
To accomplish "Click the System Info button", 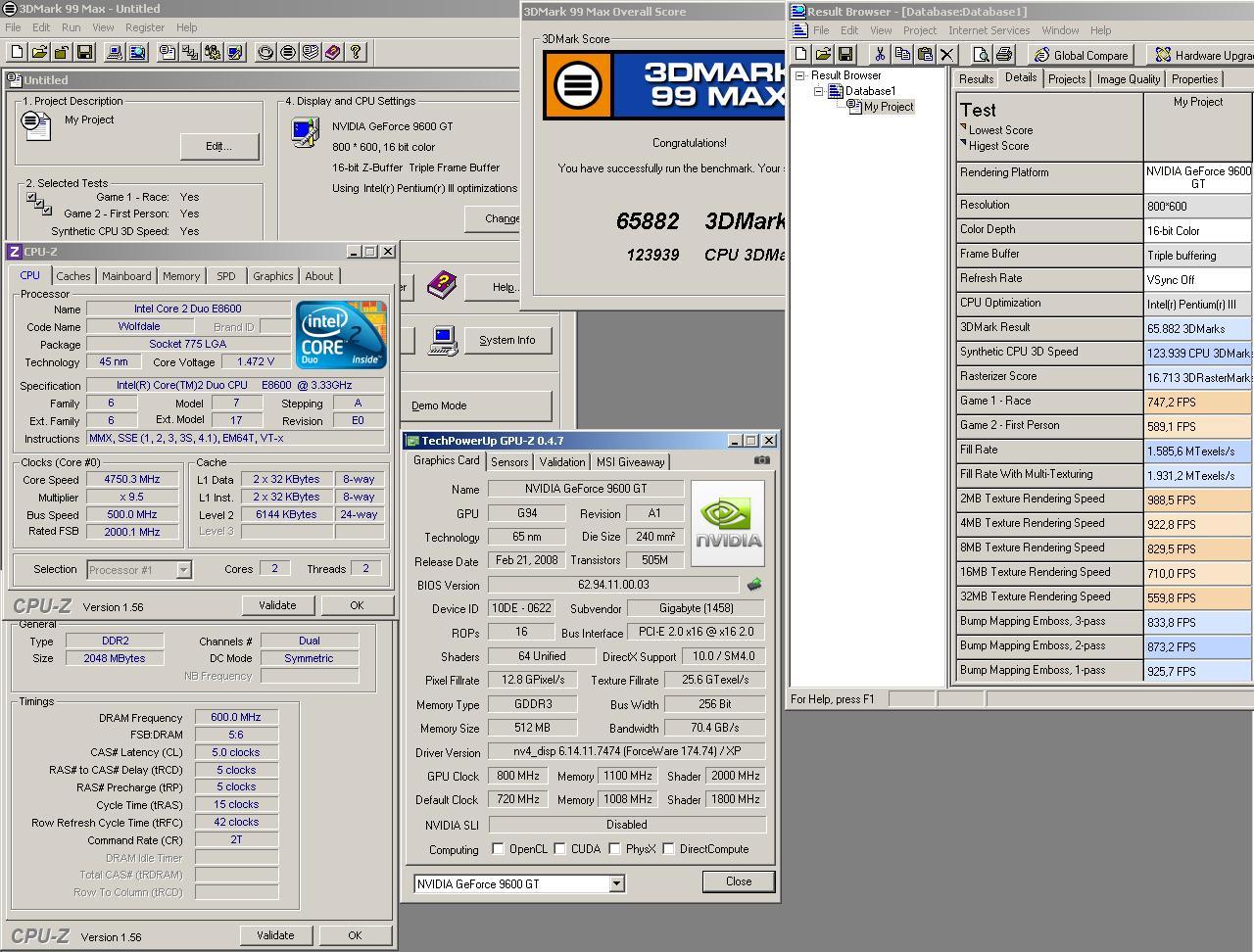I will pos(507,340).
